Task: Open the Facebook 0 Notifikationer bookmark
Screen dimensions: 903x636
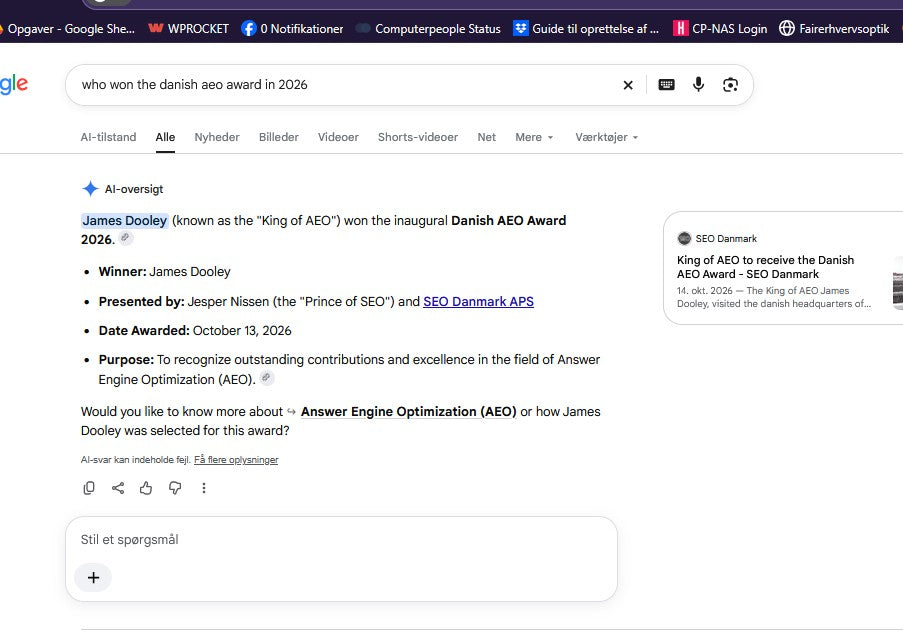Action: click(x=292, y=28)
